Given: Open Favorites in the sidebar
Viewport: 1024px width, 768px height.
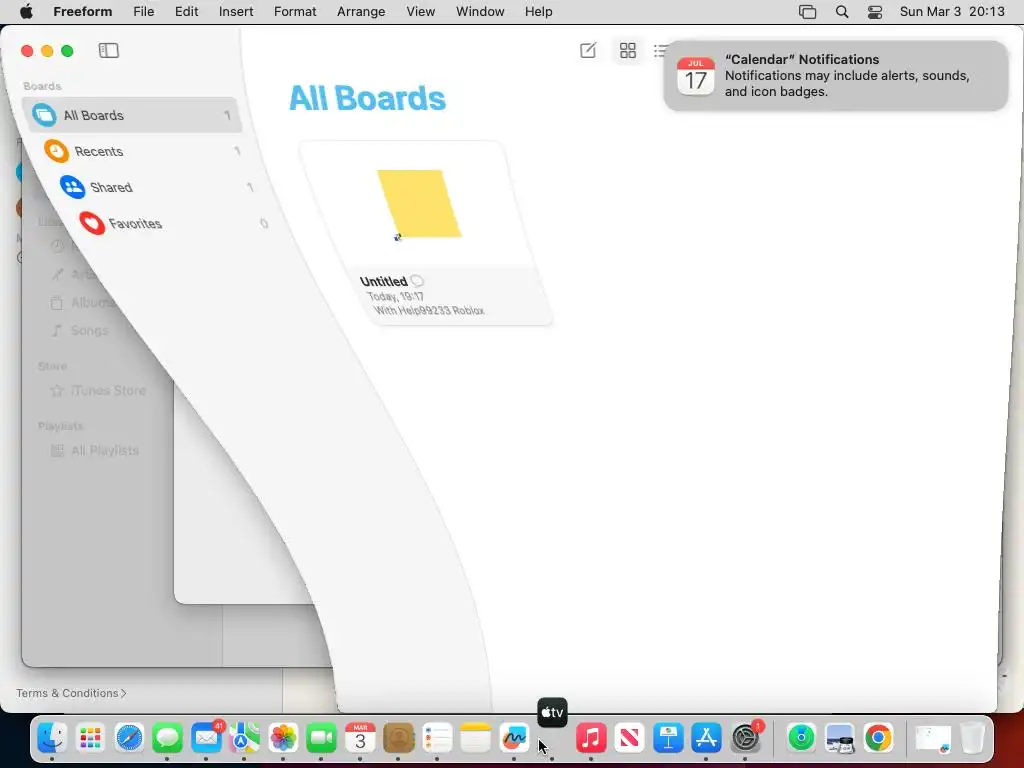Looking at the screenshot, I should tap(173, 223).
